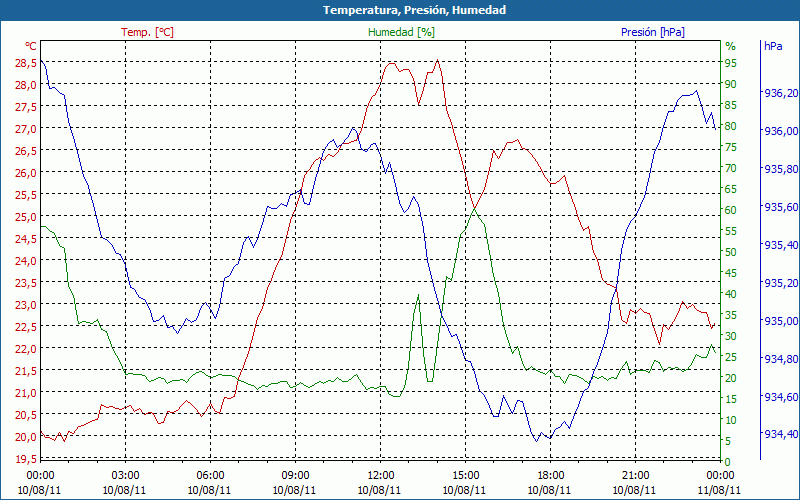The width and height of the screenshot is (800, 500).
Task: Select the green Humedad [%] legend label
Action: click(x=401, y=32)
